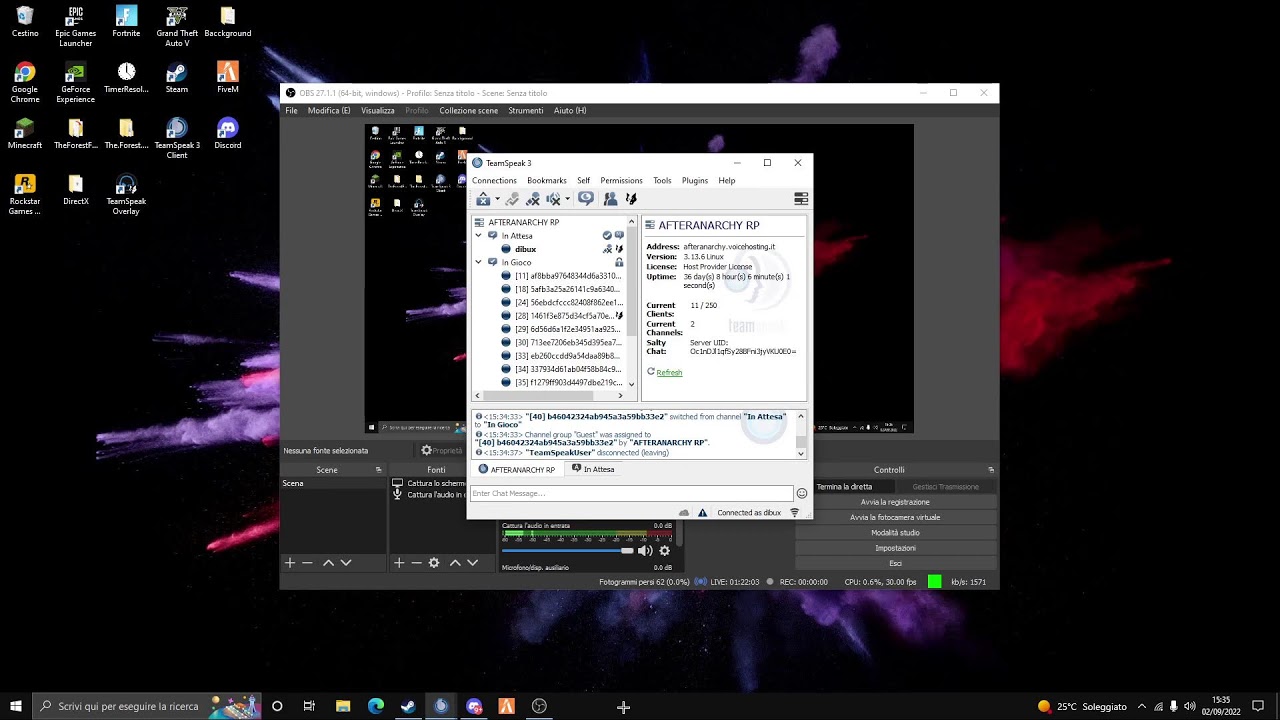1280x720 pixels.
Task: Click Avvia la registrazione in OBS
Action: pos(895,502)
